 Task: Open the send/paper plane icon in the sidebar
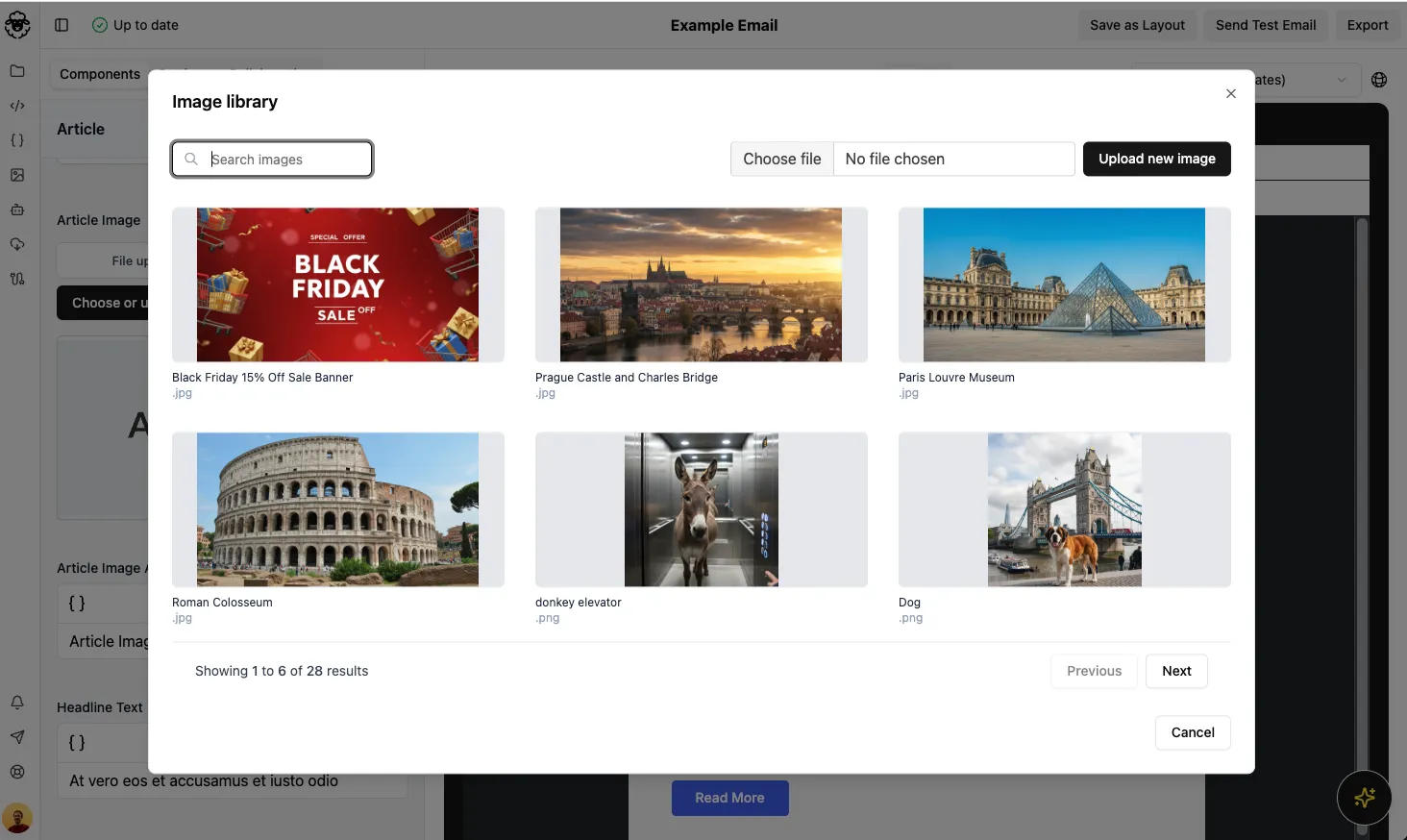pyautogui.click(x=17, y=736)
